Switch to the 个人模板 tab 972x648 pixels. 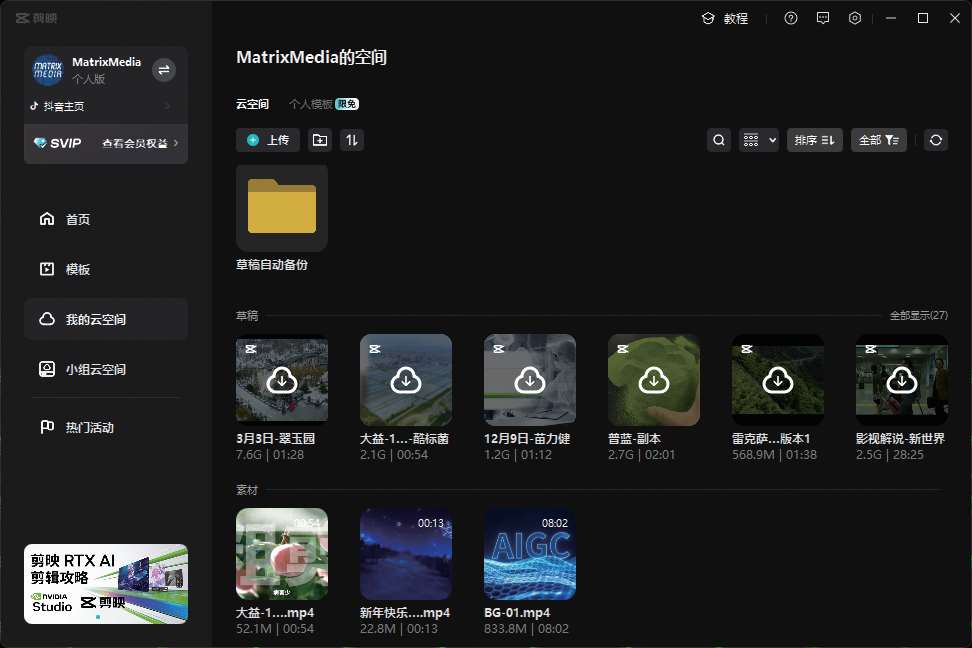[x=311, y=104]
